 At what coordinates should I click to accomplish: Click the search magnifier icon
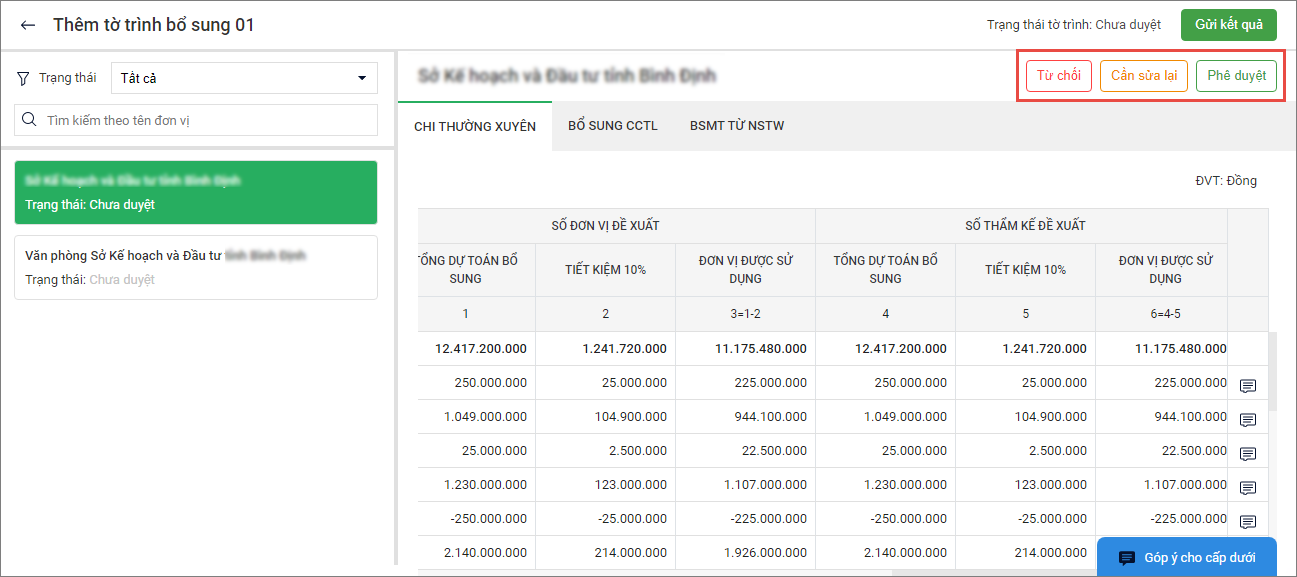pyautogui.click(x=30, y=120)
